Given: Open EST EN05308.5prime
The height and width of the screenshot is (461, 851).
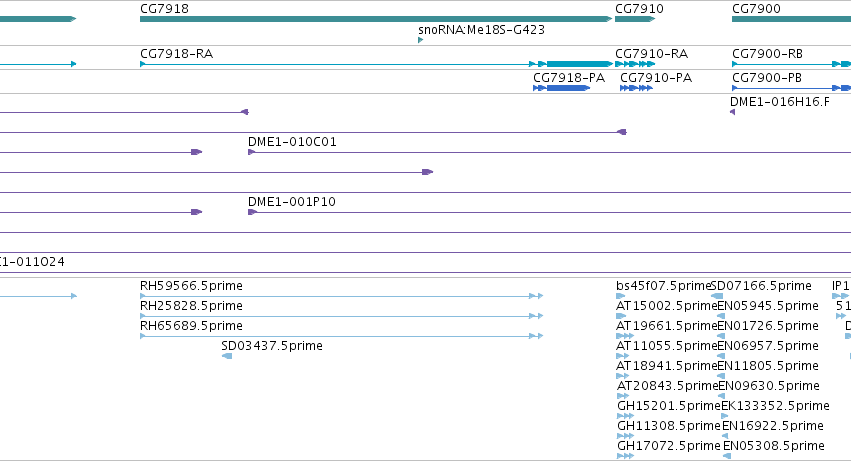Looking at the screenshot, I should pyautogui.click(x=774, y=446).
